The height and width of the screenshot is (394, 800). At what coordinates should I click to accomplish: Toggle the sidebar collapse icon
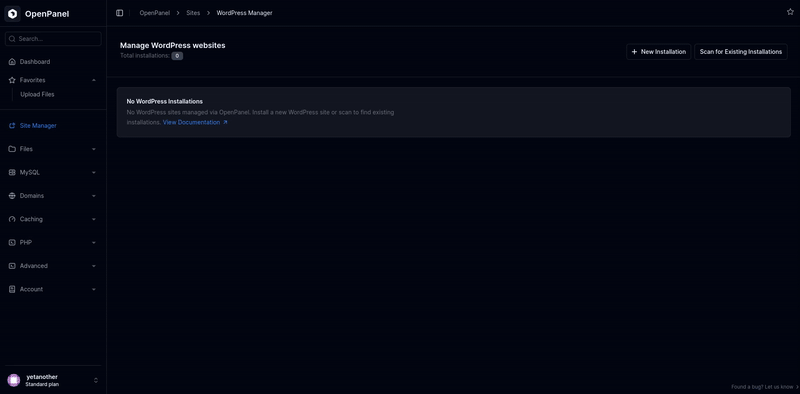pos(119,13)
